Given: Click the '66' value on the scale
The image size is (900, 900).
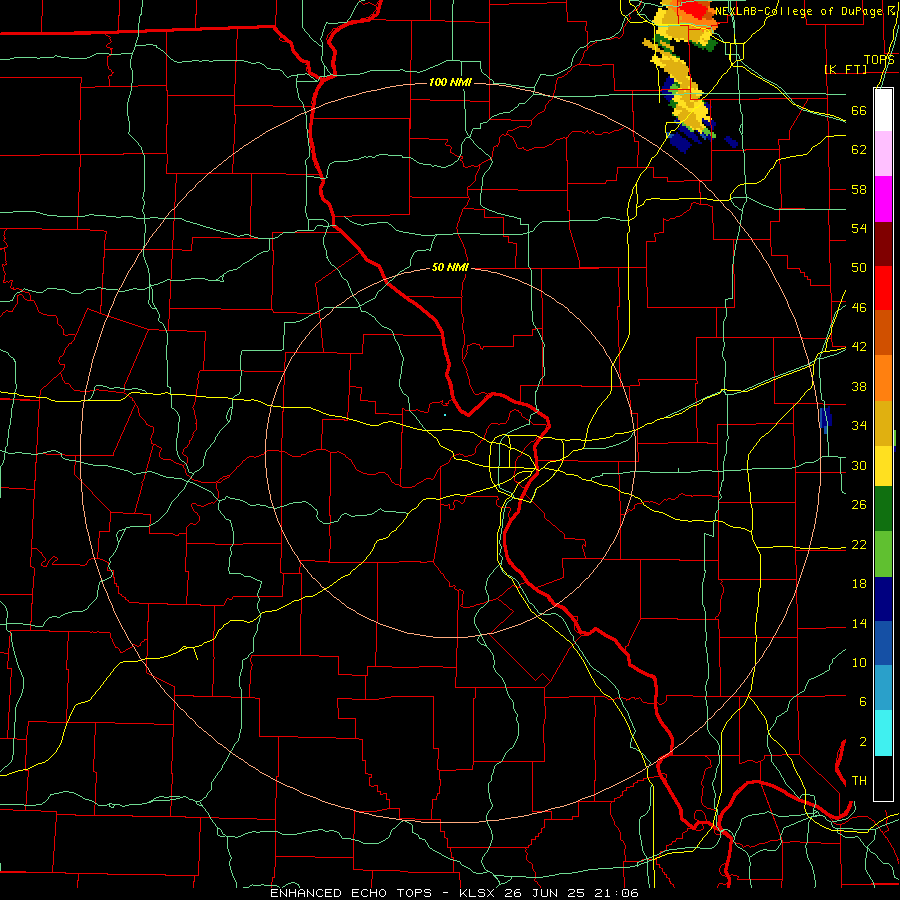Looking at the screenshot, I should point(859,110).
